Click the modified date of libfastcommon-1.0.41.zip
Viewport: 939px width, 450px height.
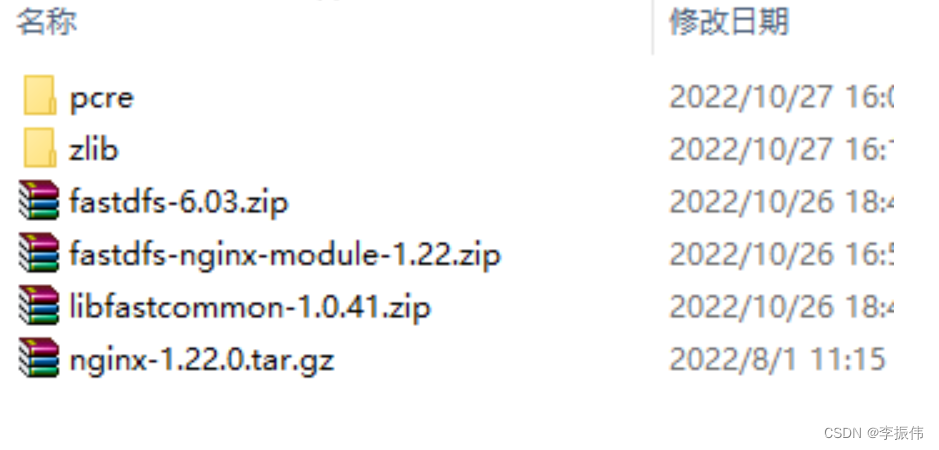pyautogui.click(x=781, y=307)
